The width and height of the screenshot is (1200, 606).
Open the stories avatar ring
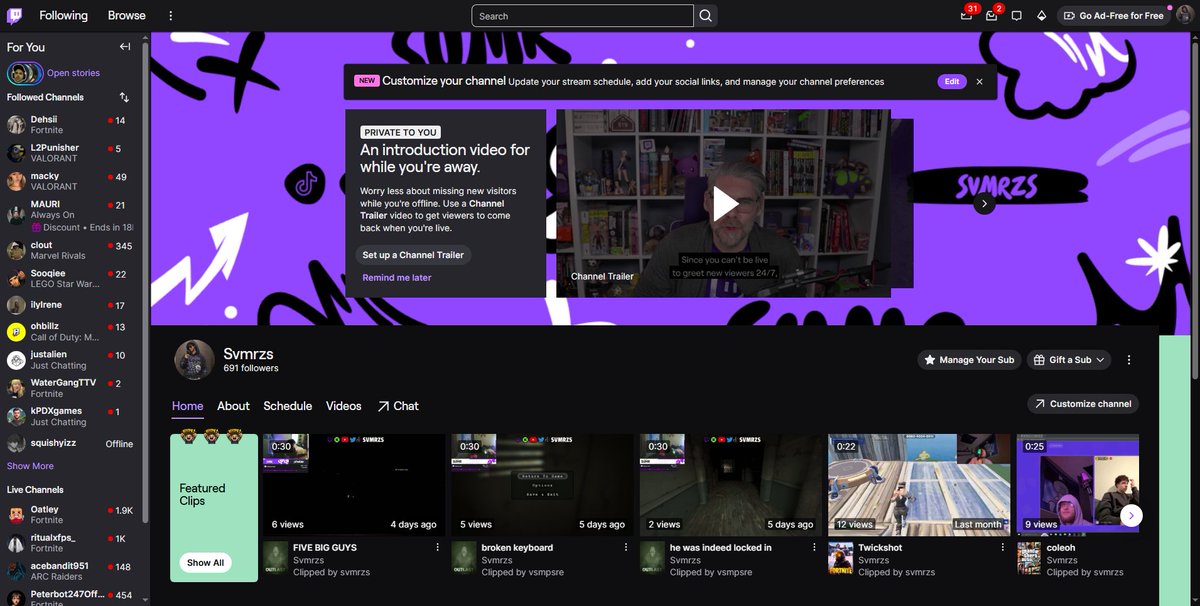(x=24, y=73)
